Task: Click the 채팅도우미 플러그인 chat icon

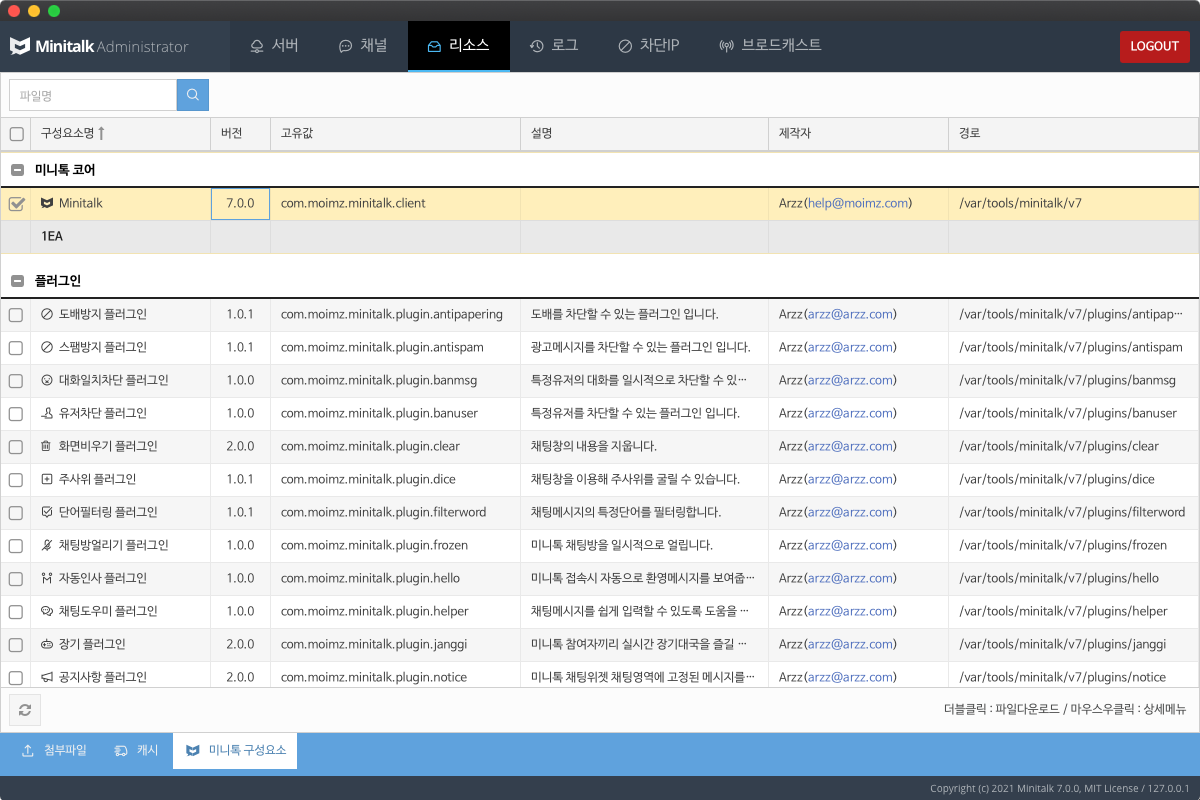Action: [x=47, y=611]
